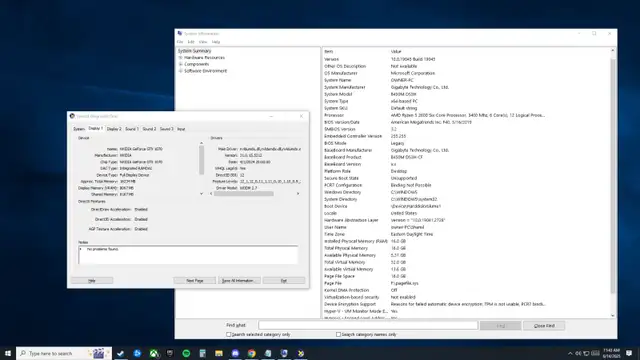The width and height of the screenshot is (640, 360).
Task: Click Device list scroll up arrow
Action: [201, 143]
